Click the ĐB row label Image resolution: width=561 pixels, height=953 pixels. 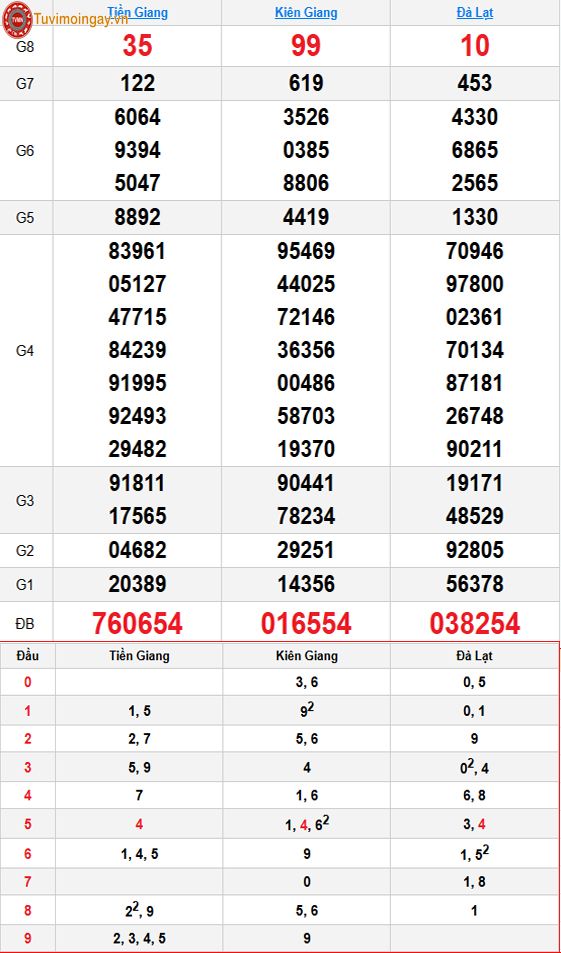[x=25, y=624]
